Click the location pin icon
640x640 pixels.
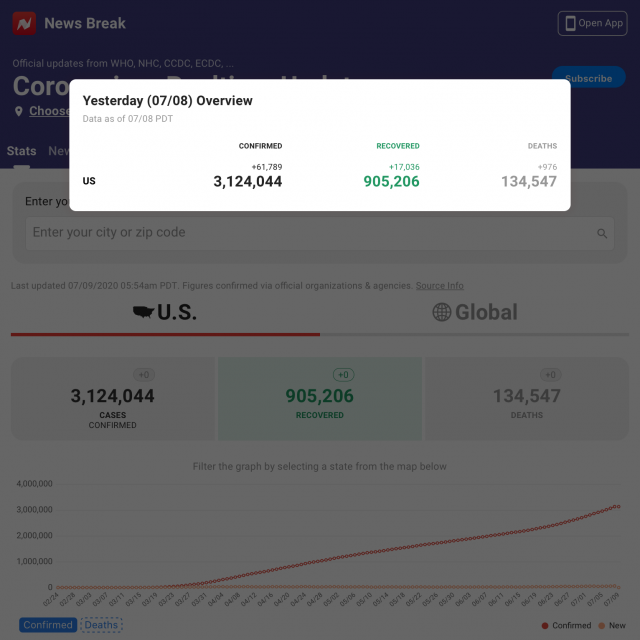[18, 111]
